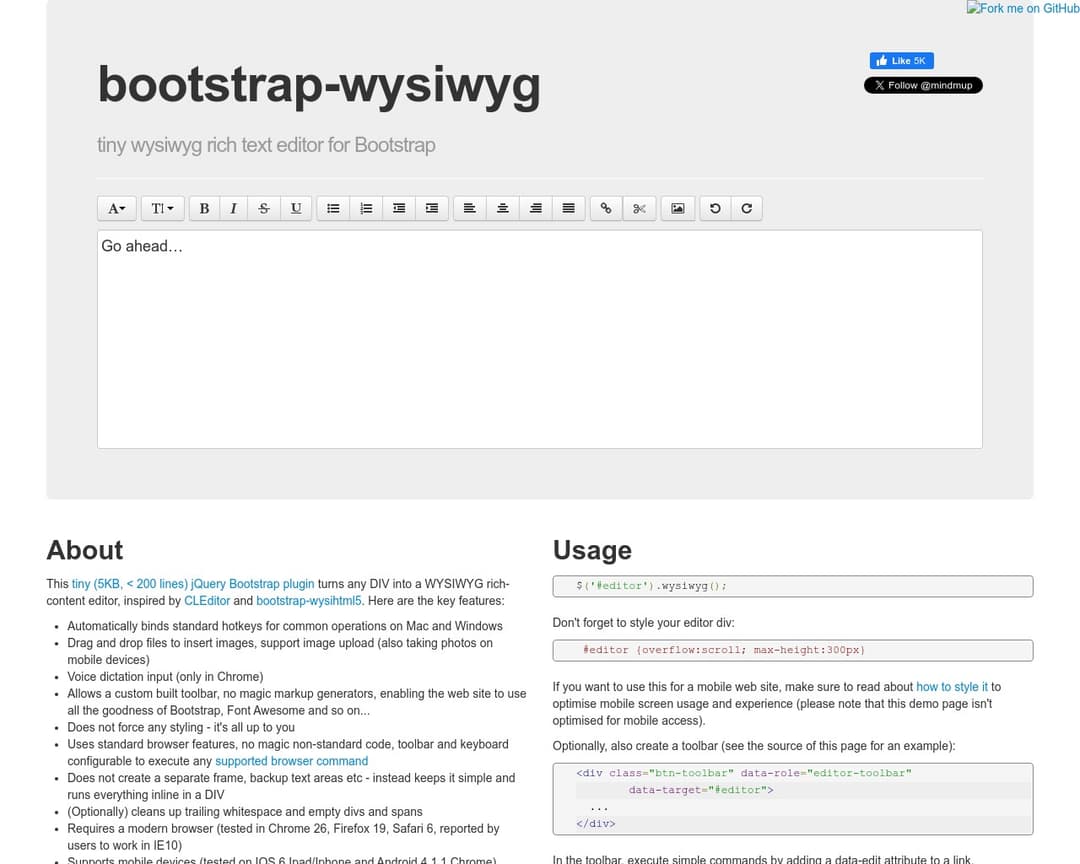Open the CLEditor link
Viewport: 1080px width, 864px height.
click(207, 601)
